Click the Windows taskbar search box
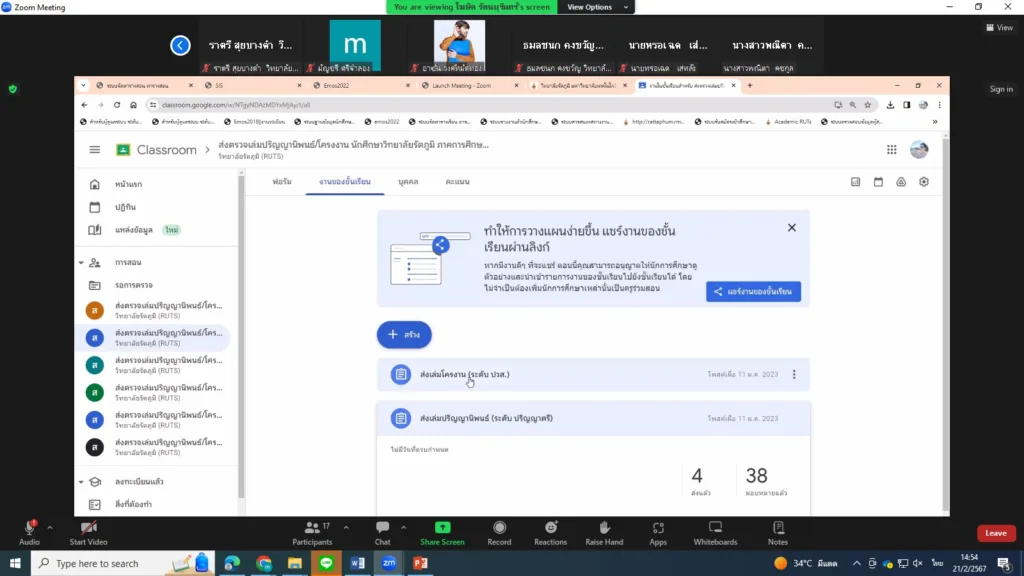Viewport: 1024px width, 576px height. point(123,563)
